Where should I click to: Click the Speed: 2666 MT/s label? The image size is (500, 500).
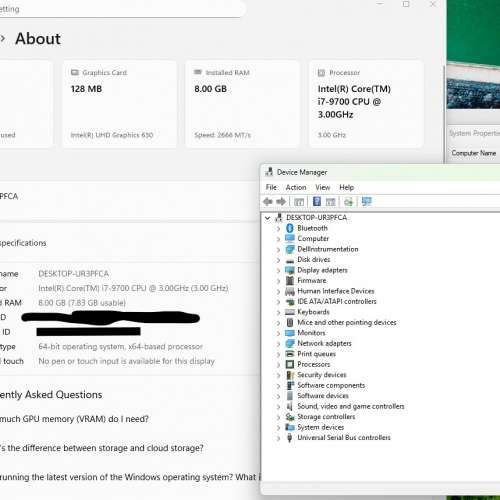[222, 135]
